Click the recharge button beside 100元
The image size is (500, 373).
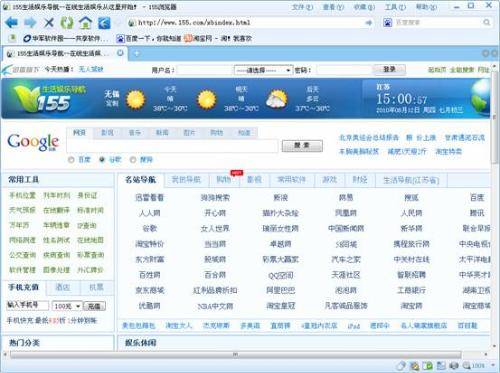pos(94,306)
